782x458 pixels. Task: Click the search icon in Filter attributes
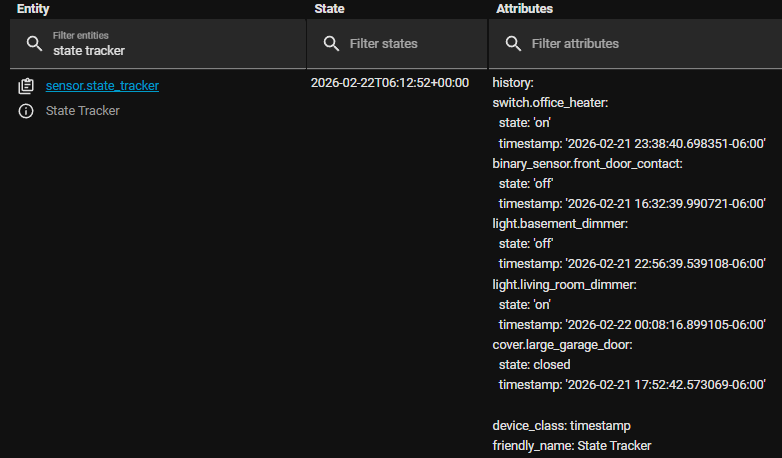(x=514, y=44)
